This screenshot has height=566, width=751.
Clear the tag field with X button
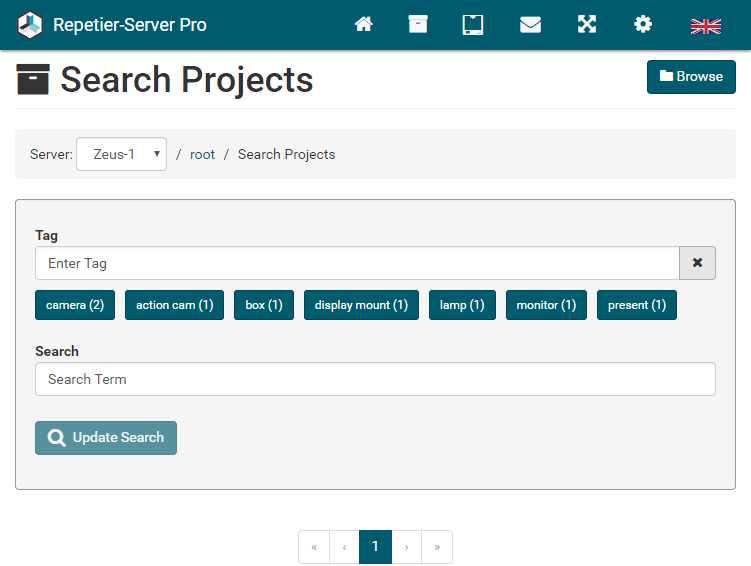point(697,263)
